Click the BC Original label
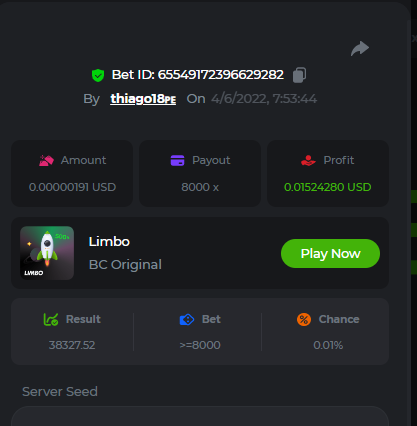This screenshot has width=417, height=426. click(x=125, y=265)
